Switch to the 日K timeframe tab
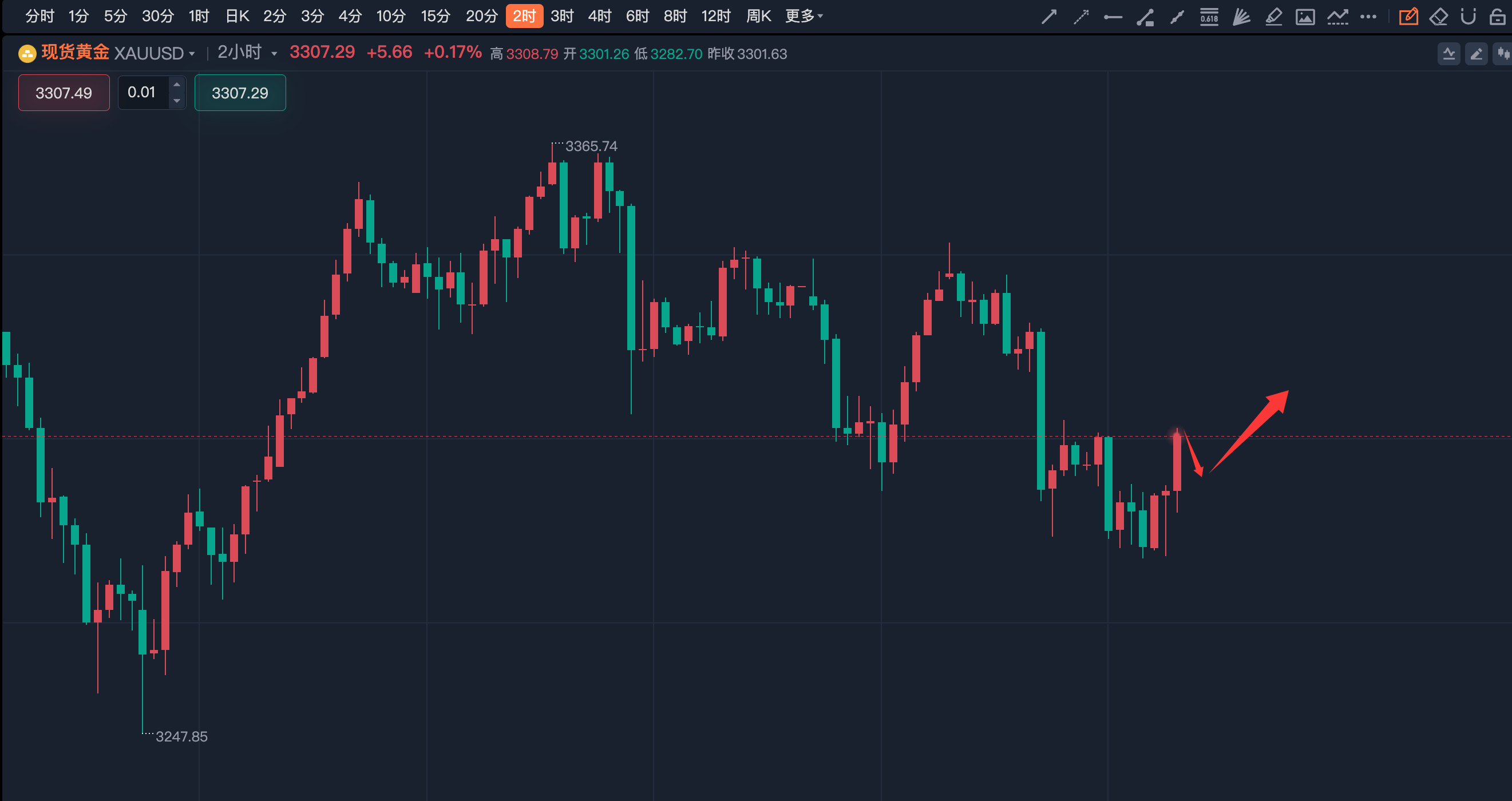 click(237, 17)
